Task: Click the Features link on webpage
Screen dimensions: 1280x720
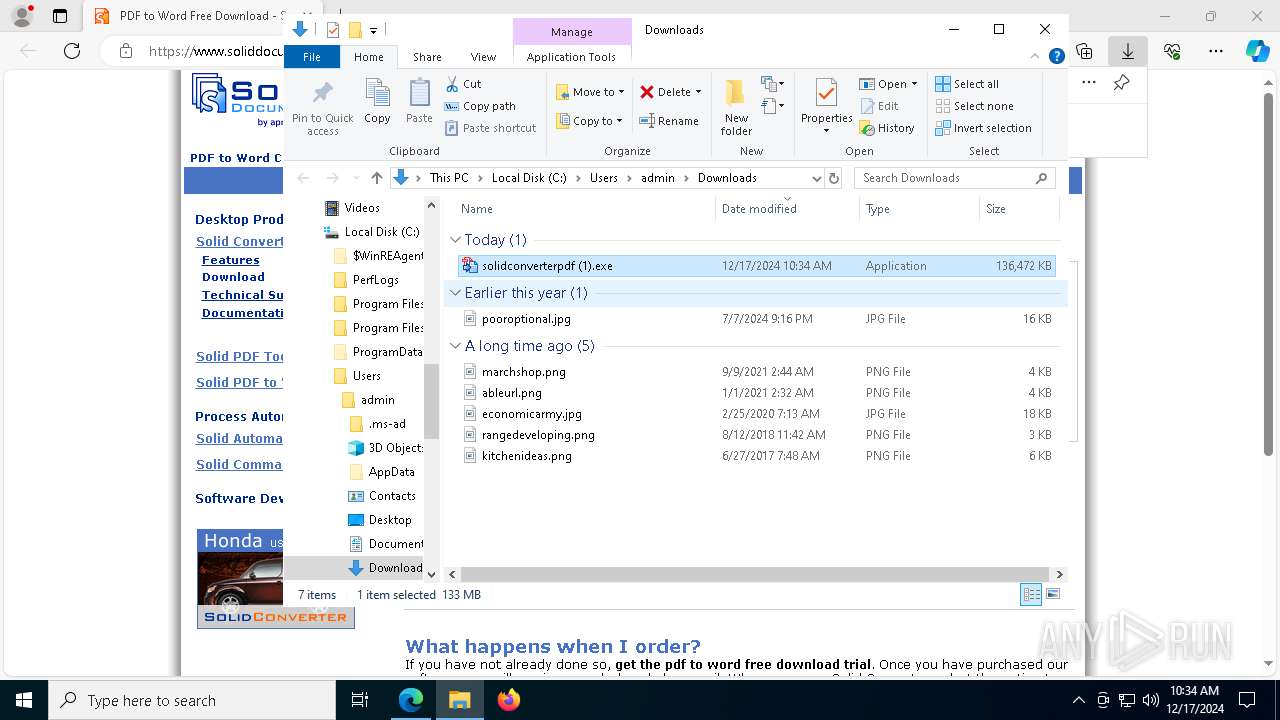Action: pos(230,260)
